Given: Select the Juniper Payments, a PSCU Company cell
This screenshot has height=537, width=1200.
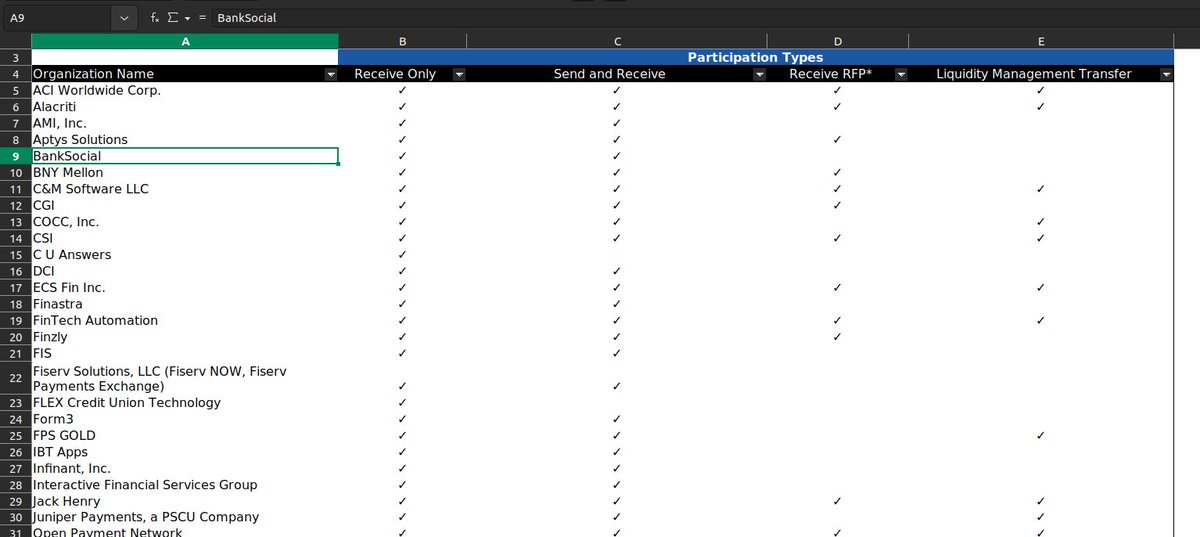Looking at the screenshot, I should tap(185, 518).
